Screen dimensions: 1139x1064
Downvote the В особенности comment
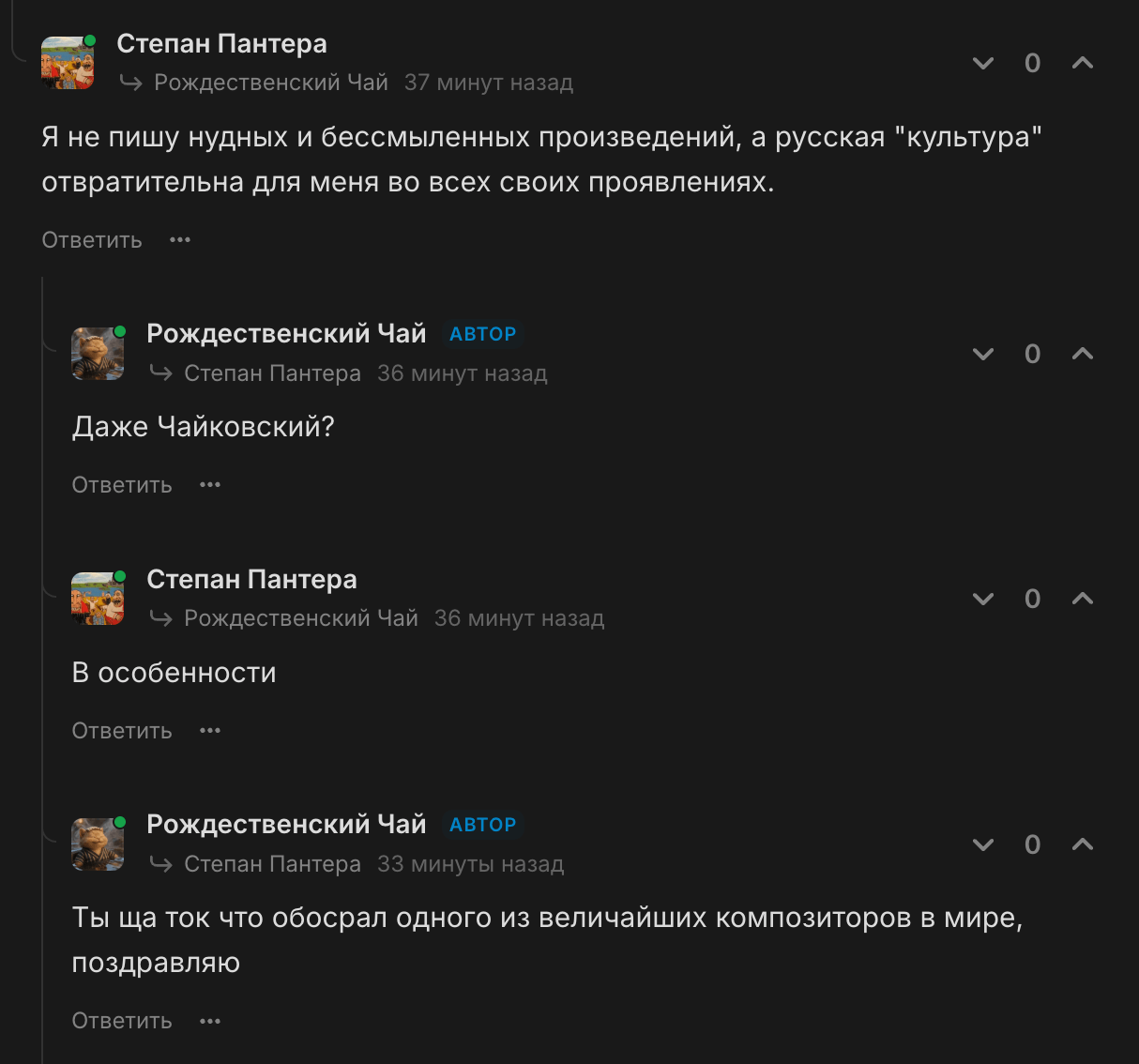982,599
